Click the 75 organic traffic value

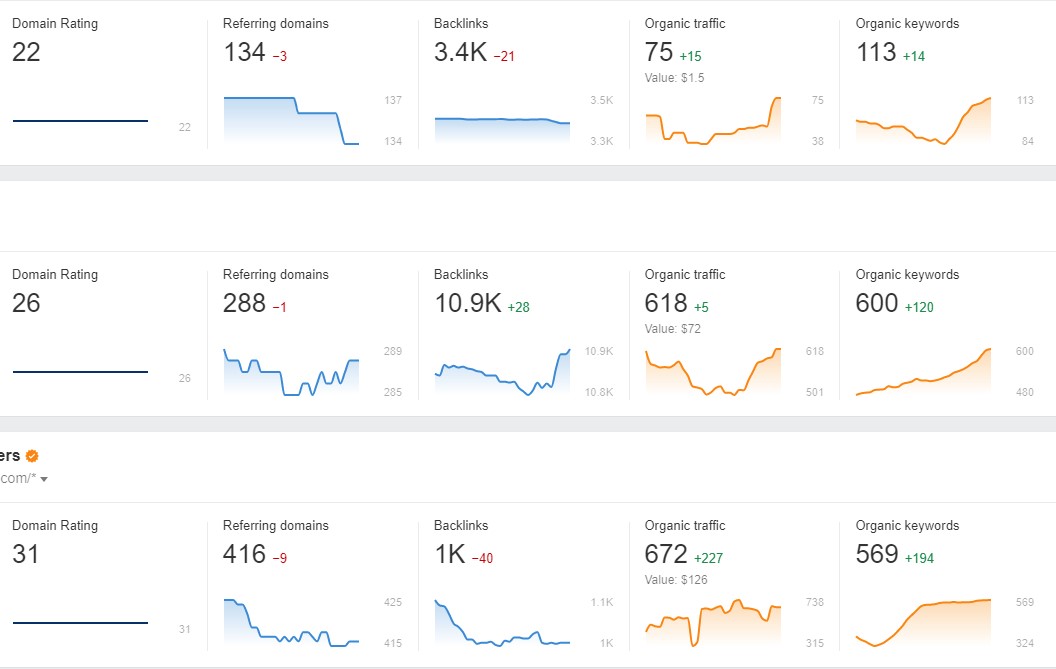658,53
